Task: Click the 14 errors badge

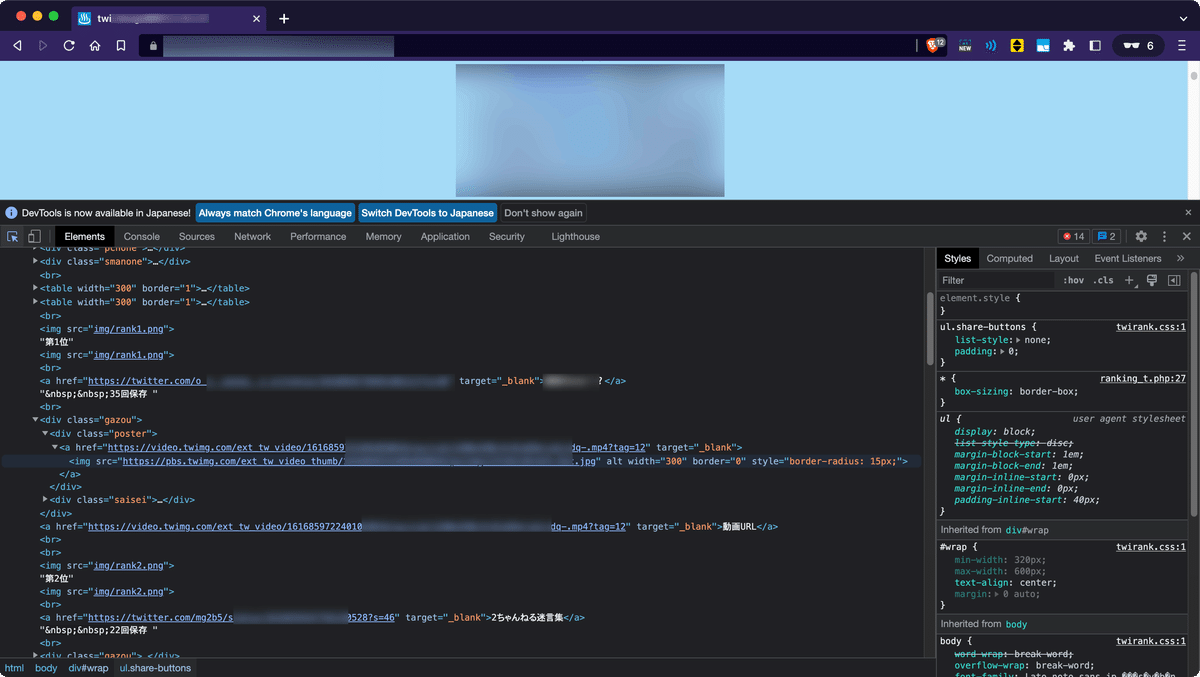Action: tap(1074, 237)
